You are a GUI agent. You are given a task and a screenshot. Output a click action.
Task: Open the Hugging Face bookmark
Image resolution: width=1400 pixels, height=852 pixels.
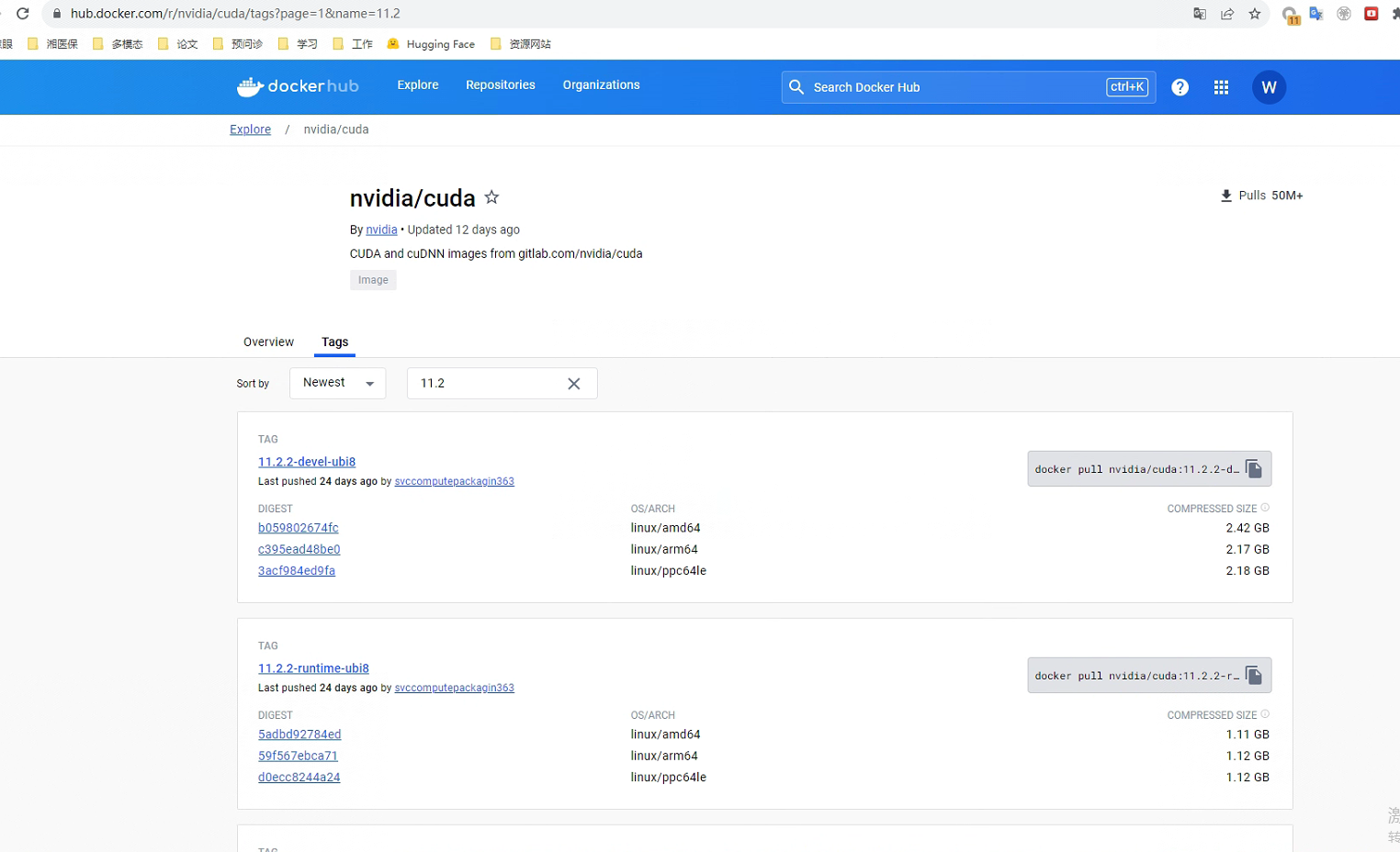point(431,44)
